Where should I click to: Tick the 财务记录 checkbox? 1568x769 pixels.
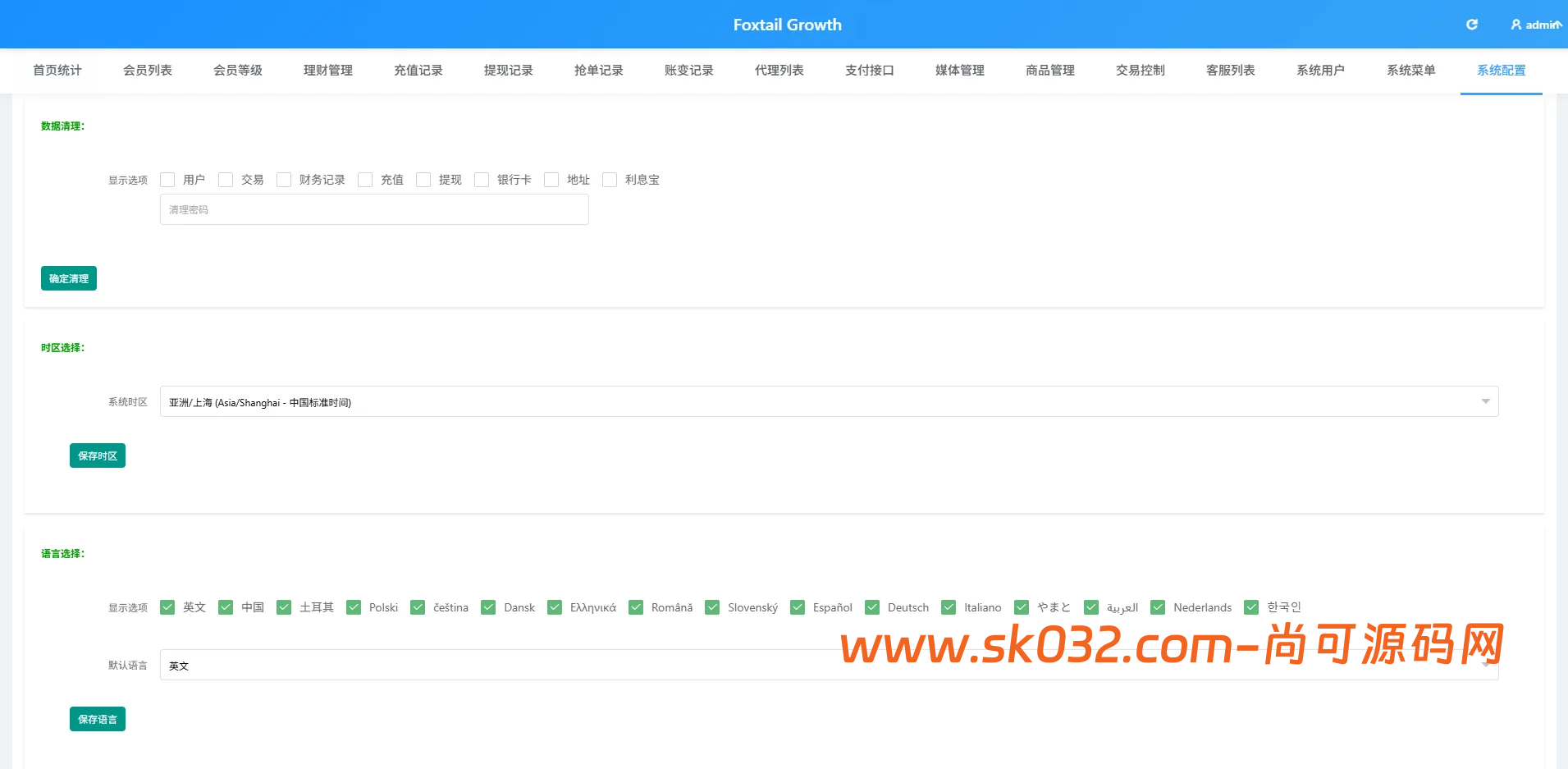click(284, 180)
